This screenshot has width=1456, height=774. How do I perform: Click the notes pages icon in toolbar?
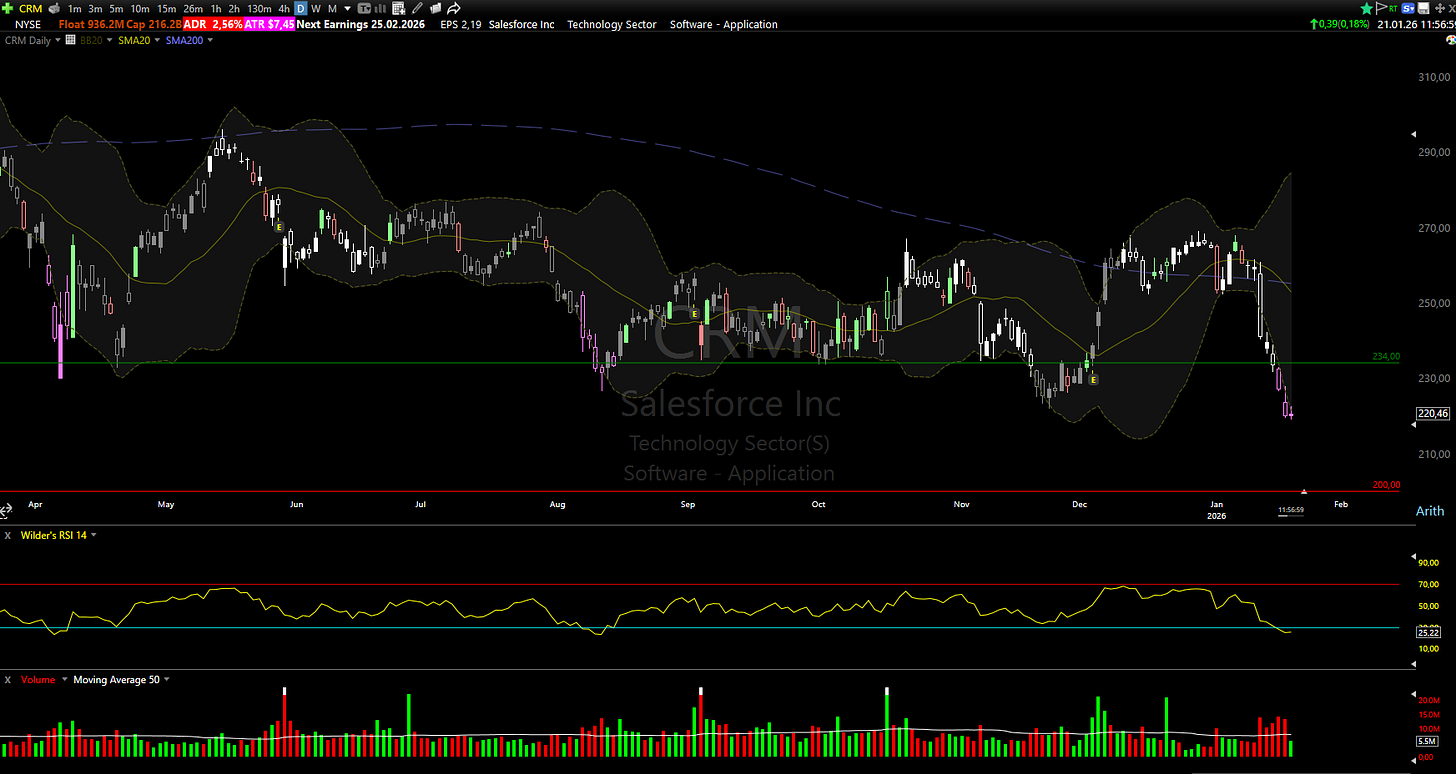coord(435,8)
